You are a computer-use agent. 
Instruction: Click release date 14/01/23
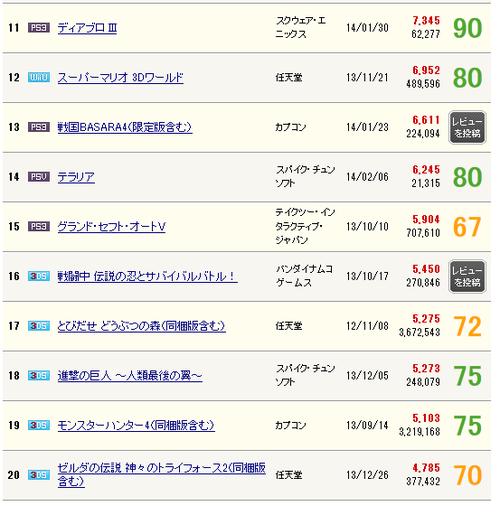coord(367,127)
